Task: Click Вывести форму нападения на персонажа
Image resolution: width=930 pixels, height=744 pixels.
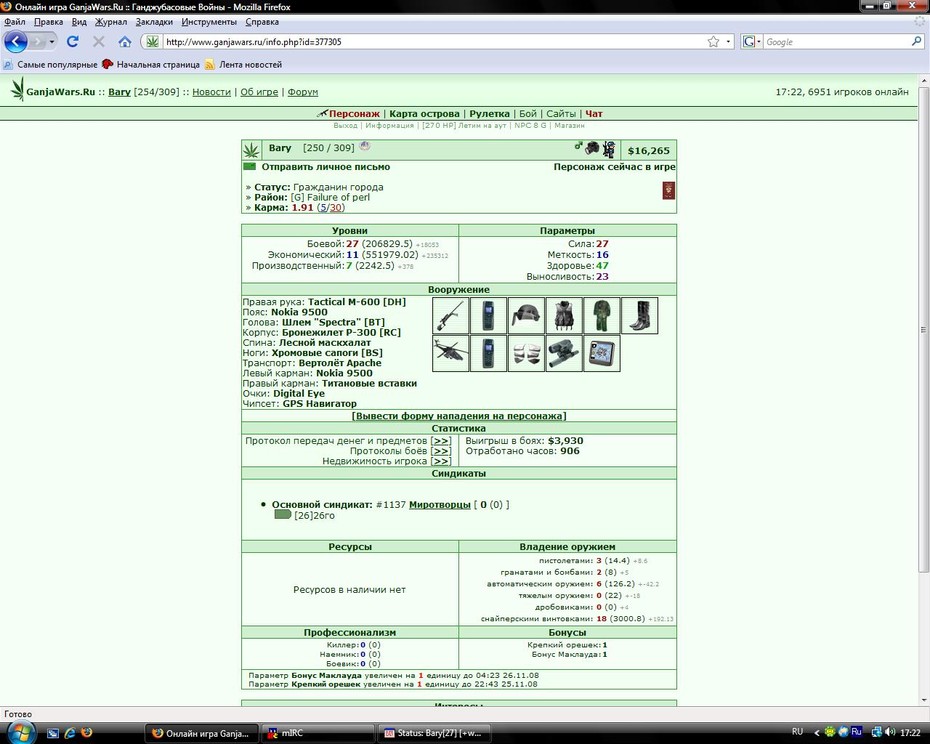Action: click(459, 416)
